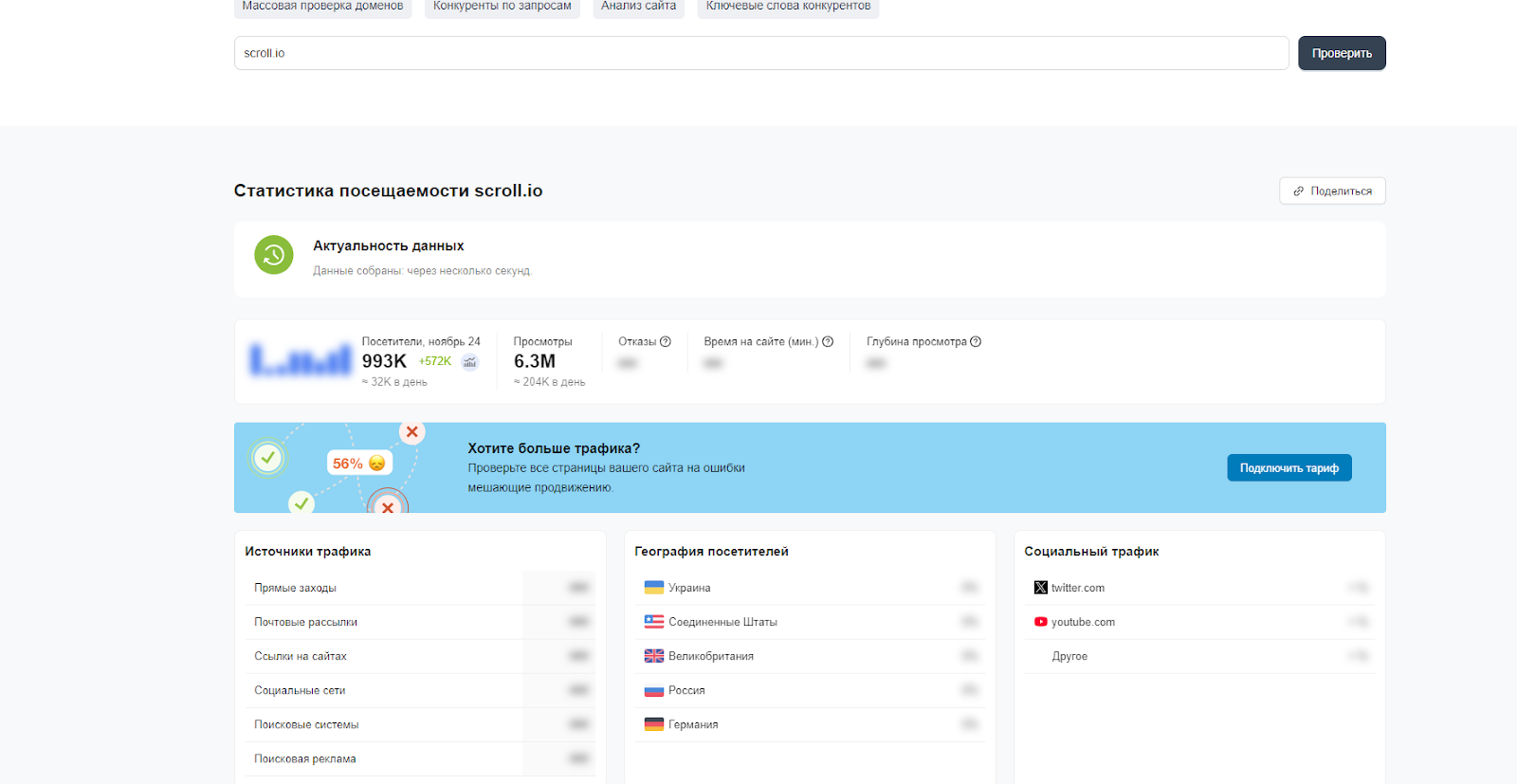
Task: Click the ≈ 204K в день text
Action: 549,382
